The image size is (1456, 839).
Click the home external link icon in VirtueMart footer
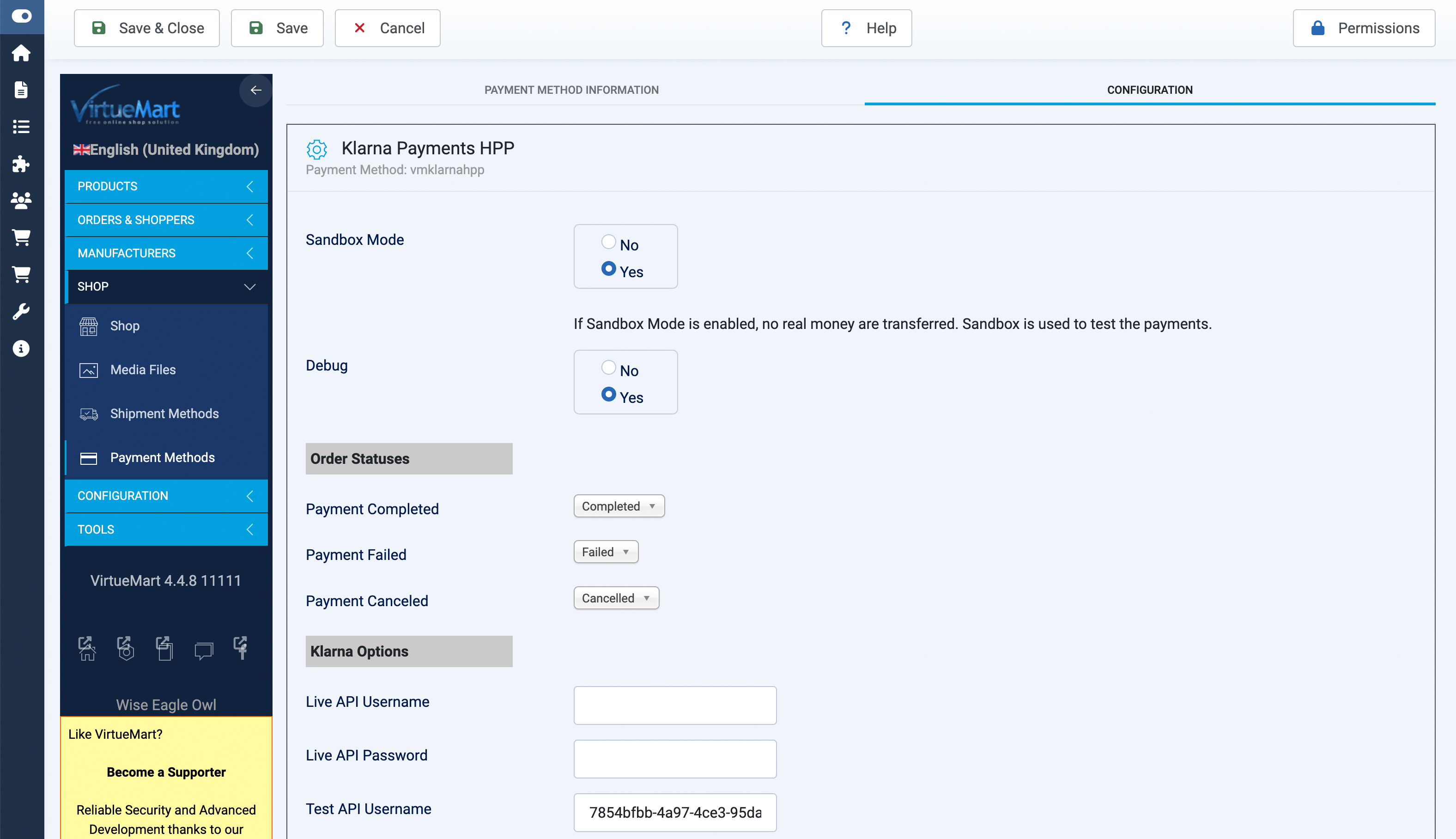pyautogui.click(x=87, y=648)
